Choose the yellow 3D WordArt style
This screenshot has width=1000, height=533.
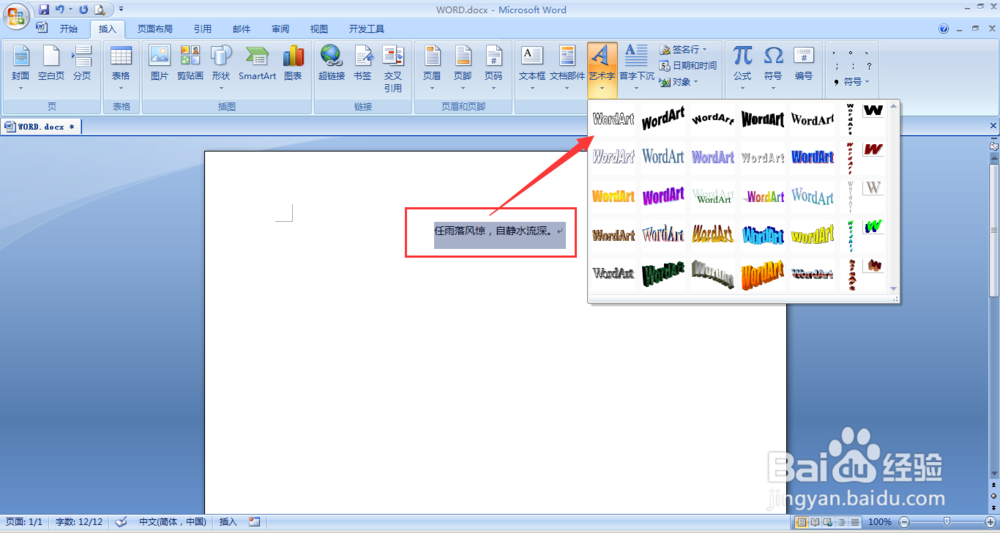(x=812, y=235)
